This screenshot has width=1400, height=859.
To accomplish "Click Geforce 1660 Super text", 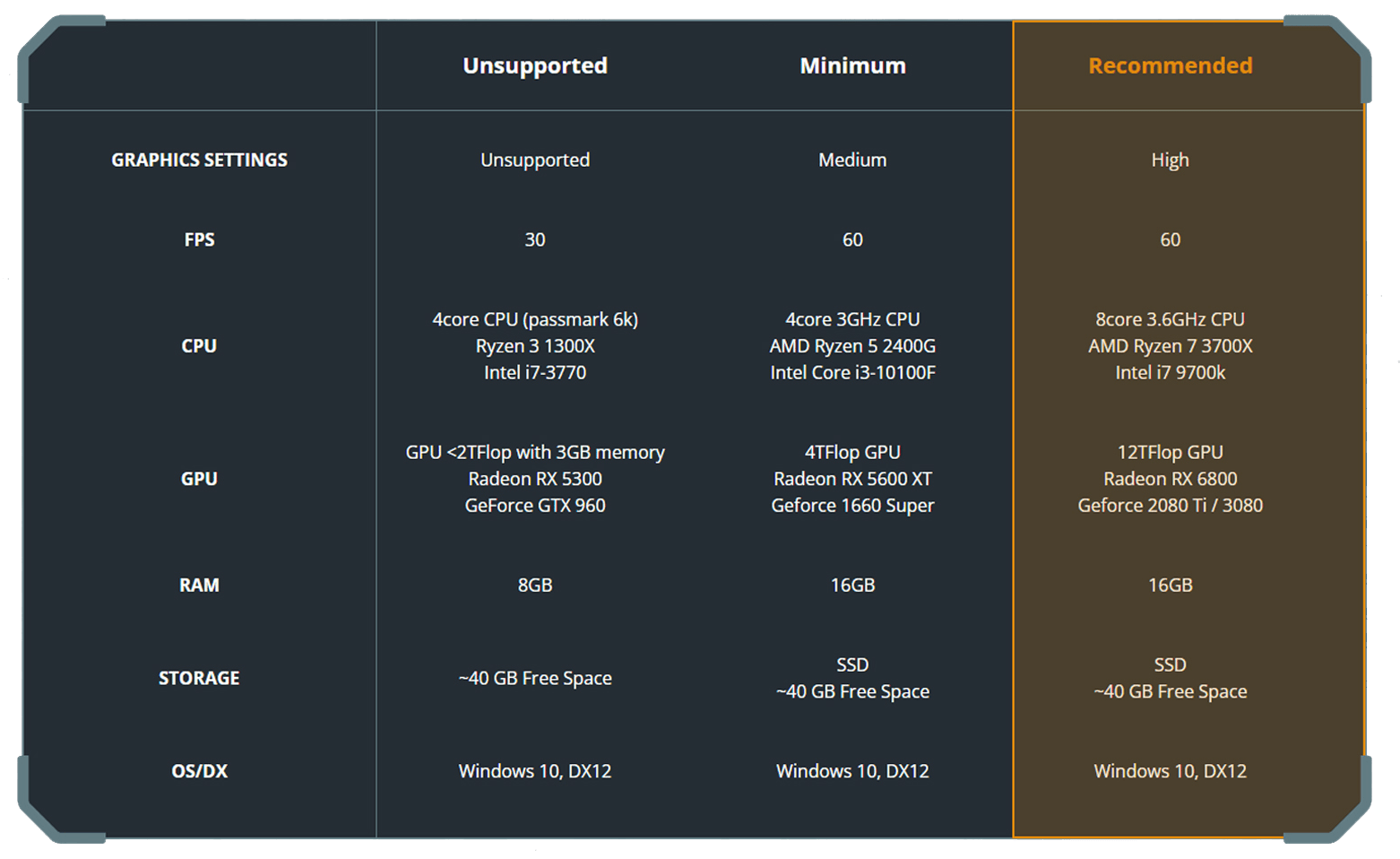I will pyautogui.click(x=852, y=506).
